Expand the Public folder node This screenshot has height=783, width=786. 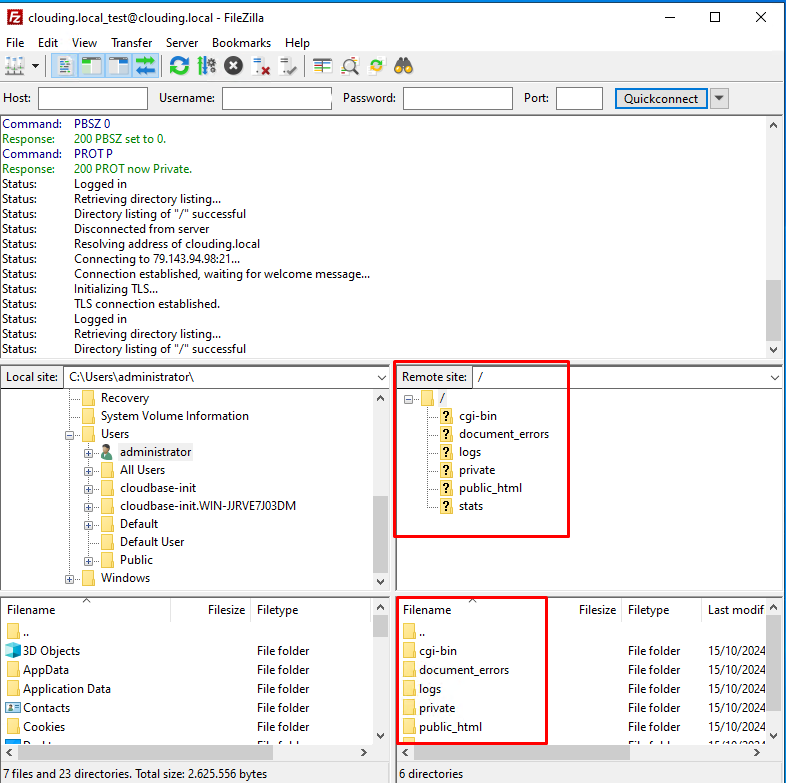pos(88,561)
